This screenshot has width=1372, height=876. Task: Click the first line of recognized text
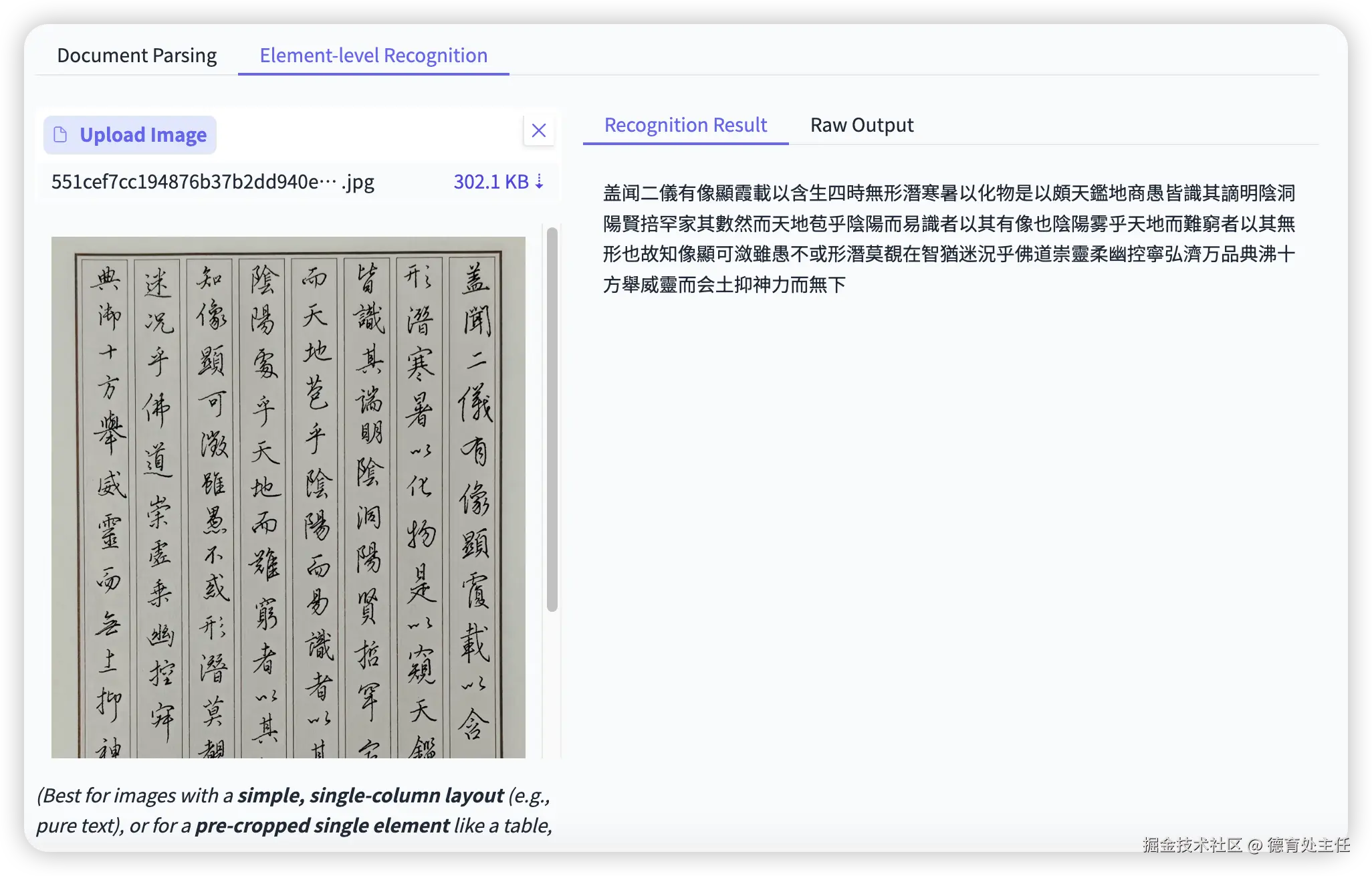(949, 193)
